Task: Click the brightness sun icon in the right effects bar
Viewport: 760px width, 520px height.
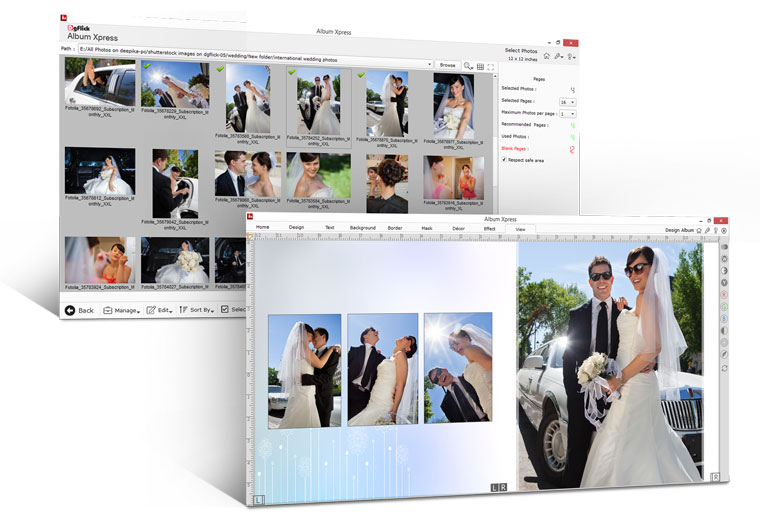Action: pyautogui.click(x=724, y=259)
